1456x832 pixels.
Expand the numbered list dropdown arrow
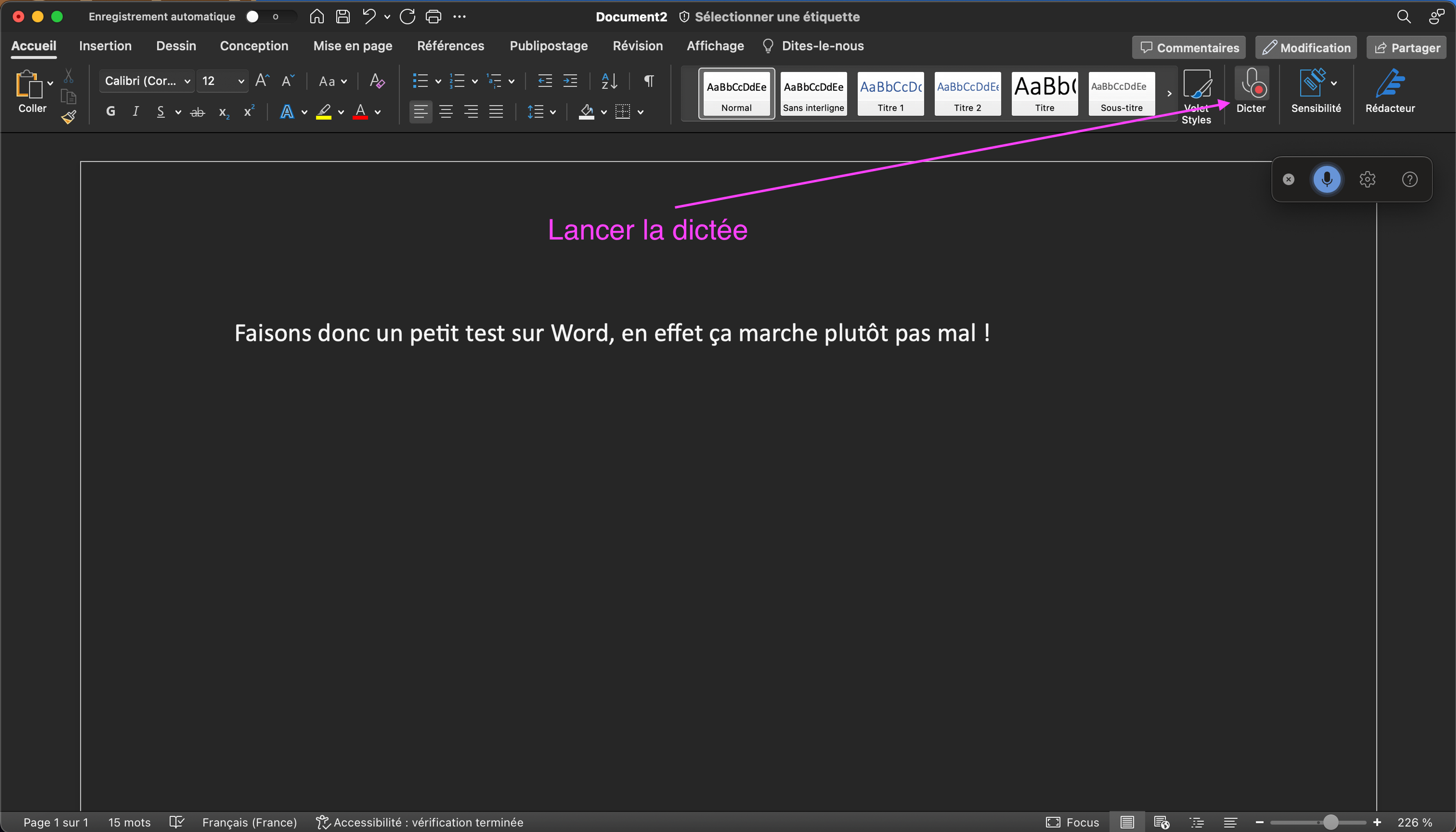coord(475,81)
